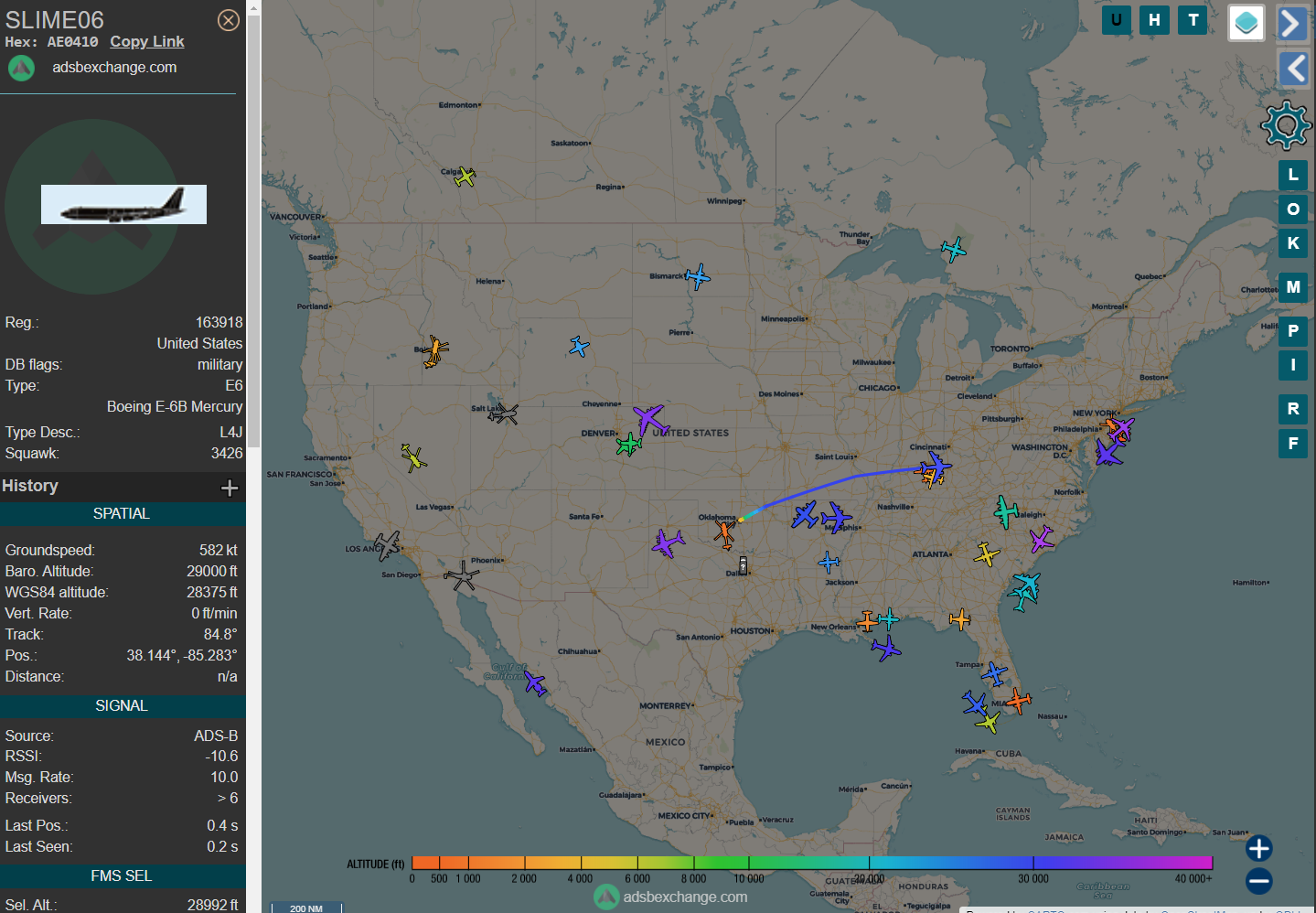This screenshot has width=1316, height=913.
Task: Select the orange helicopter near Boise
Action: click(435, 351)
